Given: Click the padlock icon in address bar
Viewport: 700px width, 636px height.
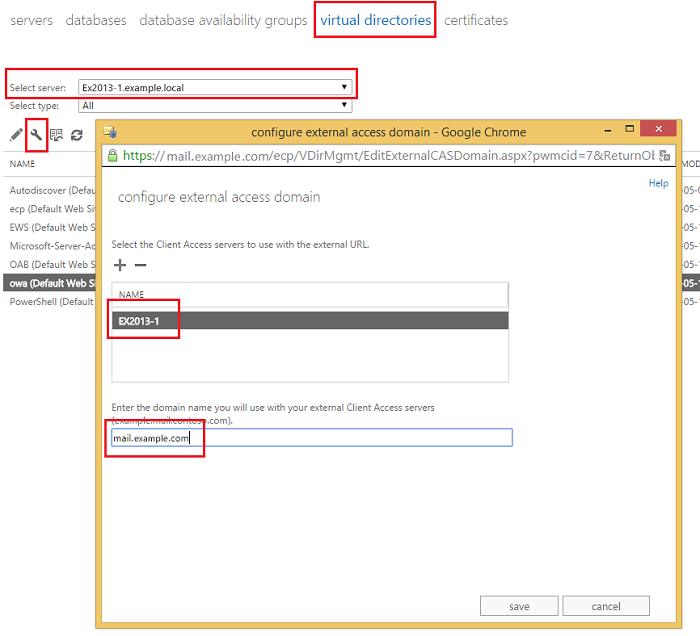Looking at the screenshot, I should click(112, 156).
